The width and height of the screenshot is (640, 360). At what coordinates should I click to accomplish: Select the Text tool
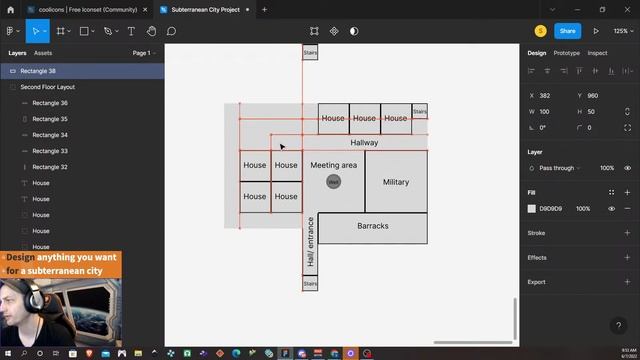pyautogui.click(x=131, y=31)
